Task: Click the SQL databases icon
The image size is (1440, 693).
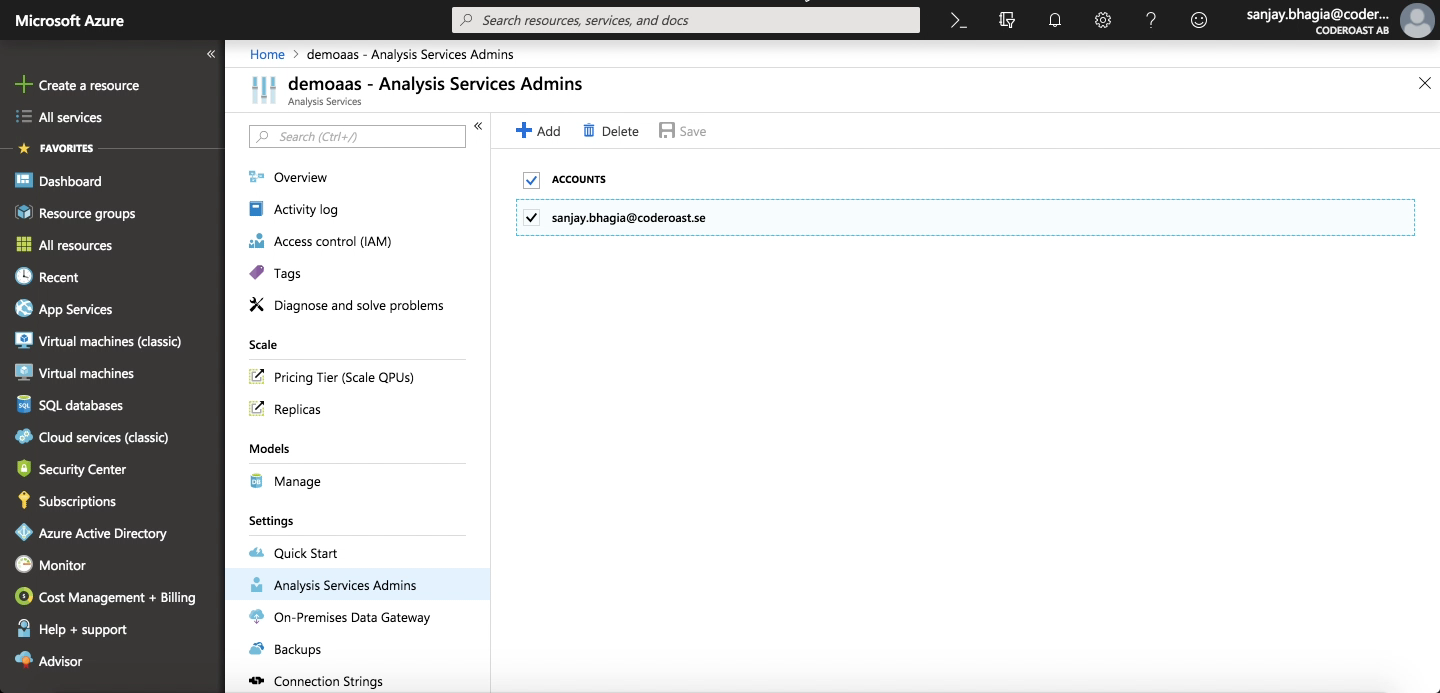Action: coord(24,405)
